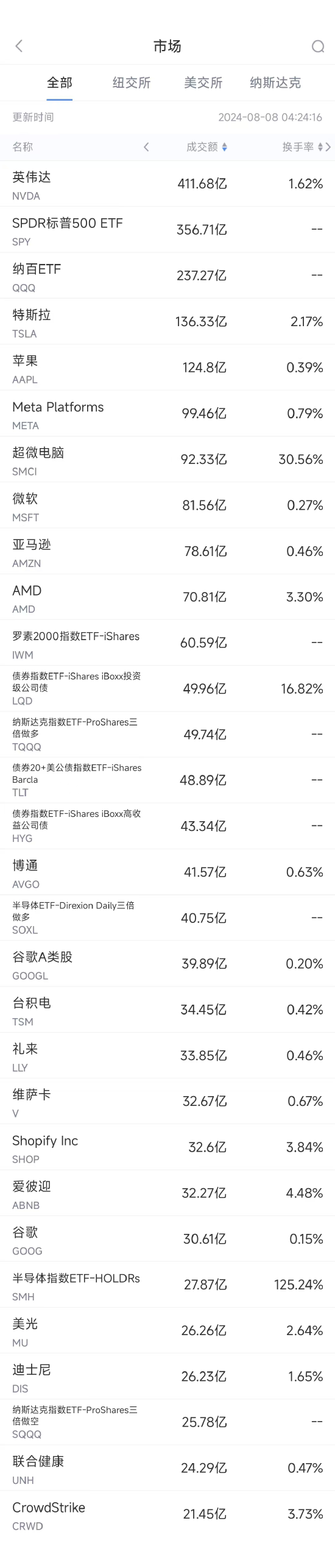The image size is (335, 1568).
Task: Open the search icon at top right
Action: click(x=318, y=46)
